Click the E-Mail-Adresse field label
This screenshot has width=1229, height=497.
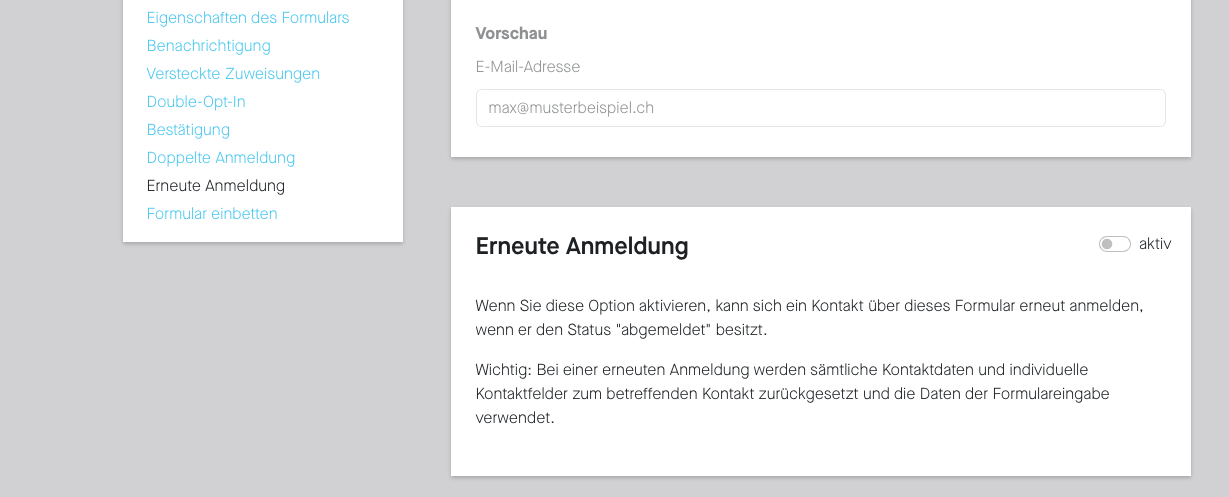point(528,67)
